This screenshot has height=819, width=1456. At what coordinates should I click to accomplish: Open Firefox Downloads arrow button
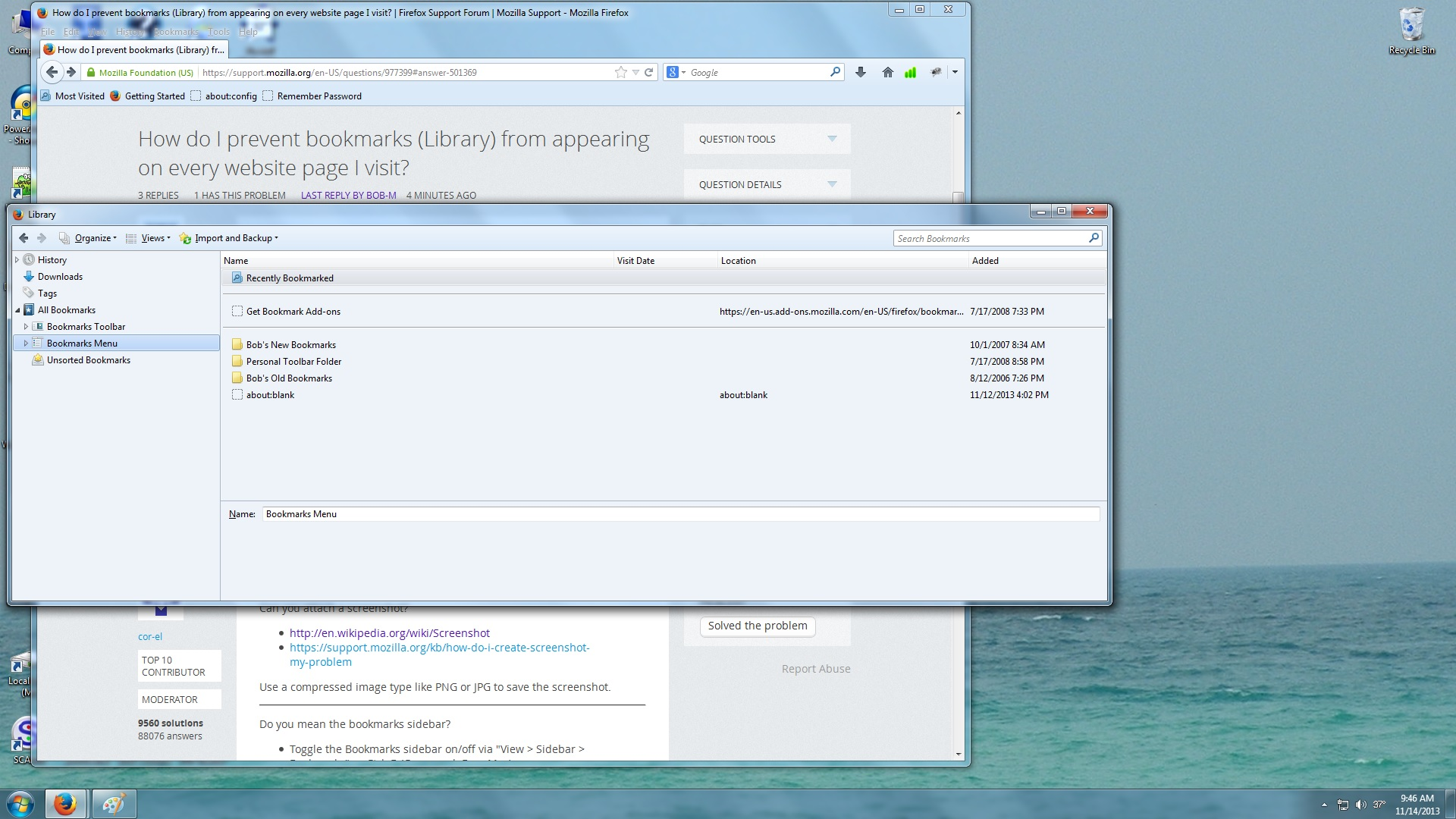(x=861, y=73)
